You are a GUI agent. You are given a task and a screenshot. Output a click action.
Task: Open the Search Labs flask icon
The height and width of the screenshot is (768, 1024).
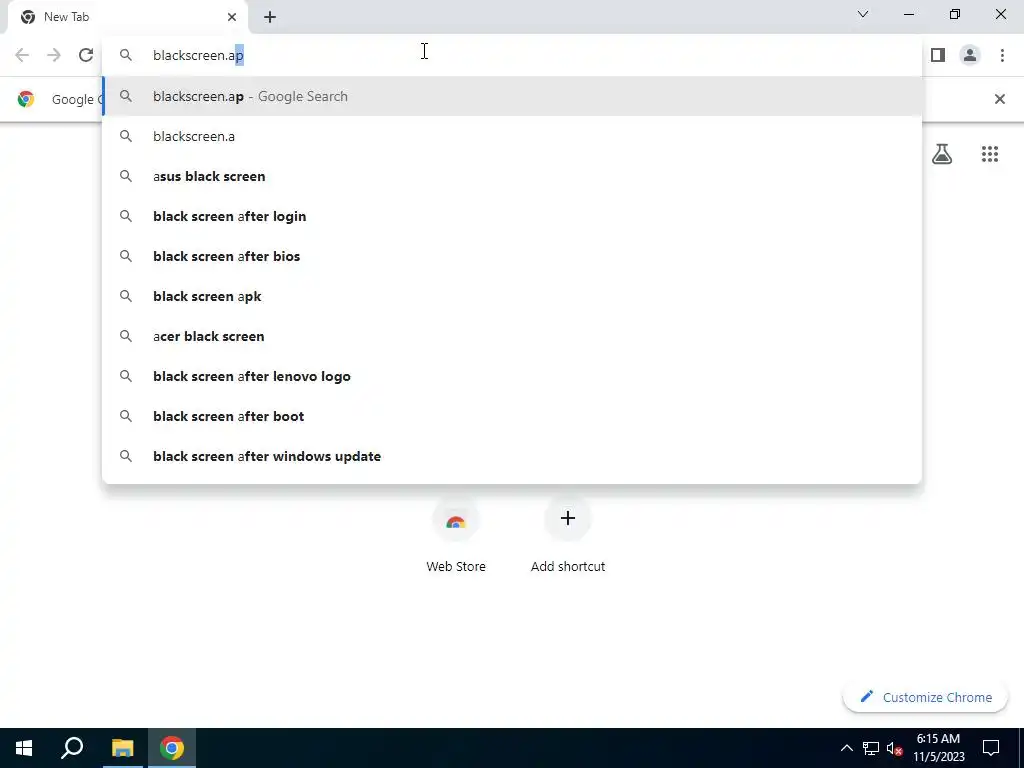[x=942, y=154]
